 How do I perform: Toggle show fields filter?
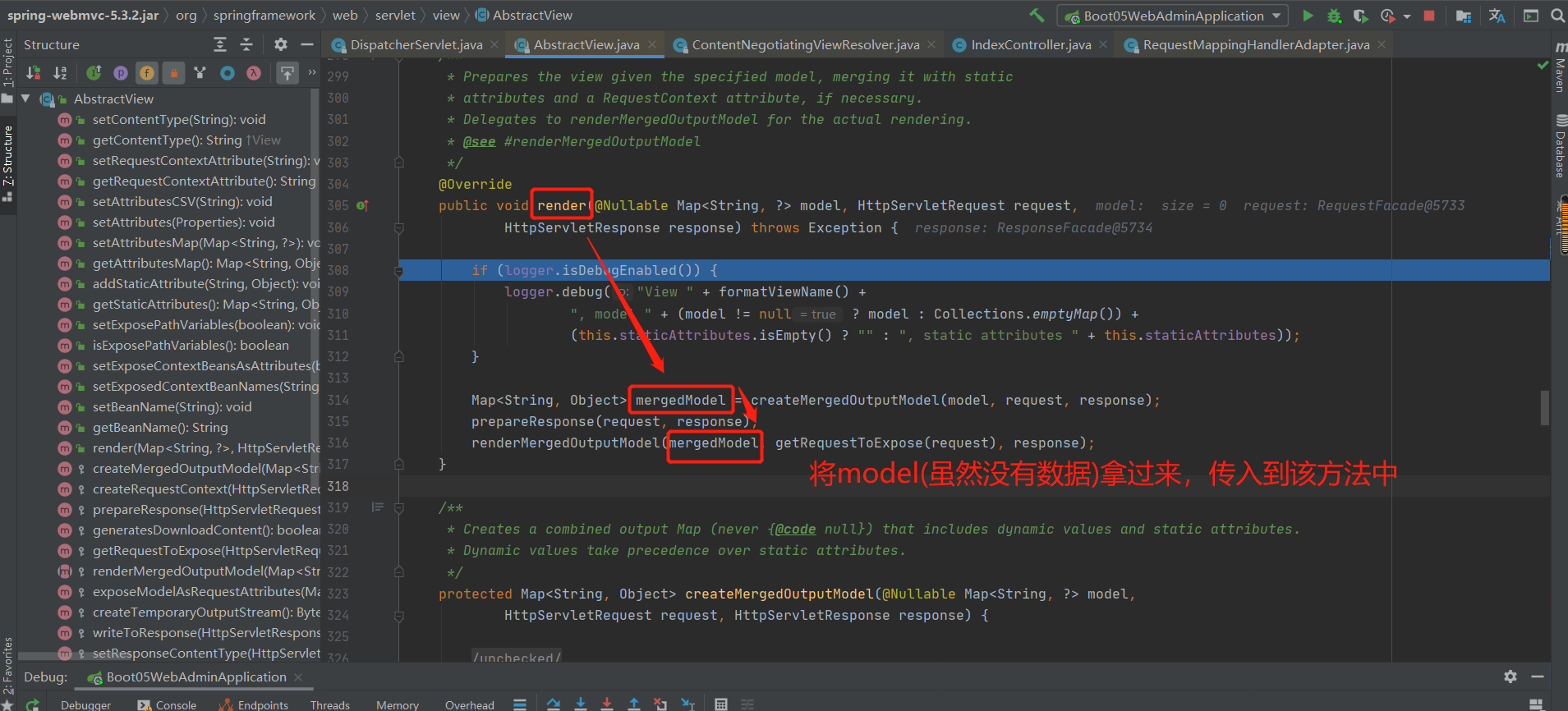click(x=147, y=73)
